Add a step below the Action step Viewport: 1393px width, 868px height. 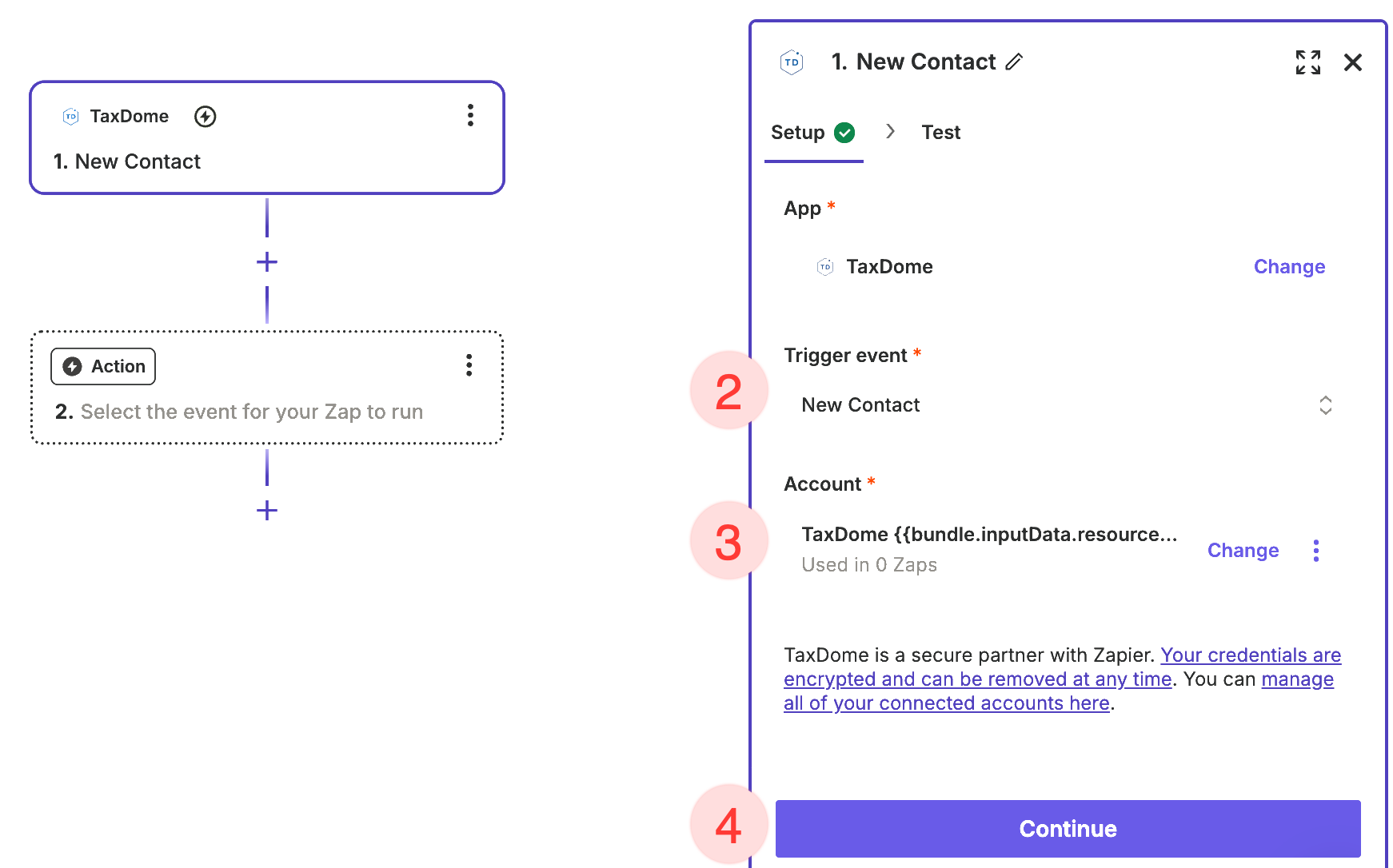tap(267, 511)
